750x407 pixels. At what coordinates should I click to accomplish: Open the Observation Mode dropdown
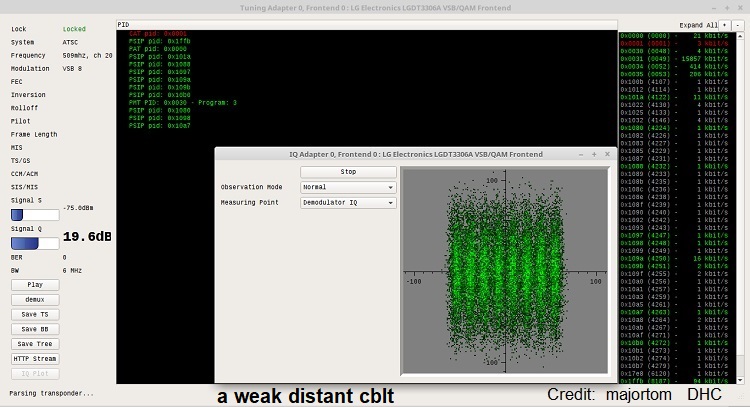[348, 187]
